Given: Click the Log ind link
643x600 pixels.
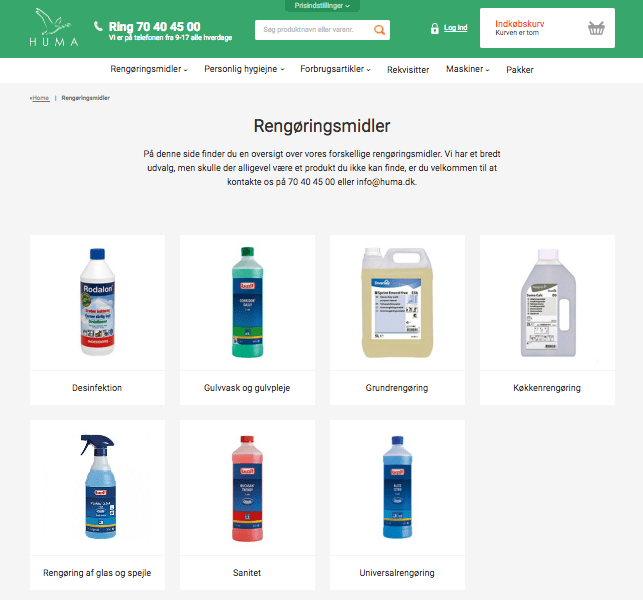Looking at the screenshot, I should (x=456, y=28).
